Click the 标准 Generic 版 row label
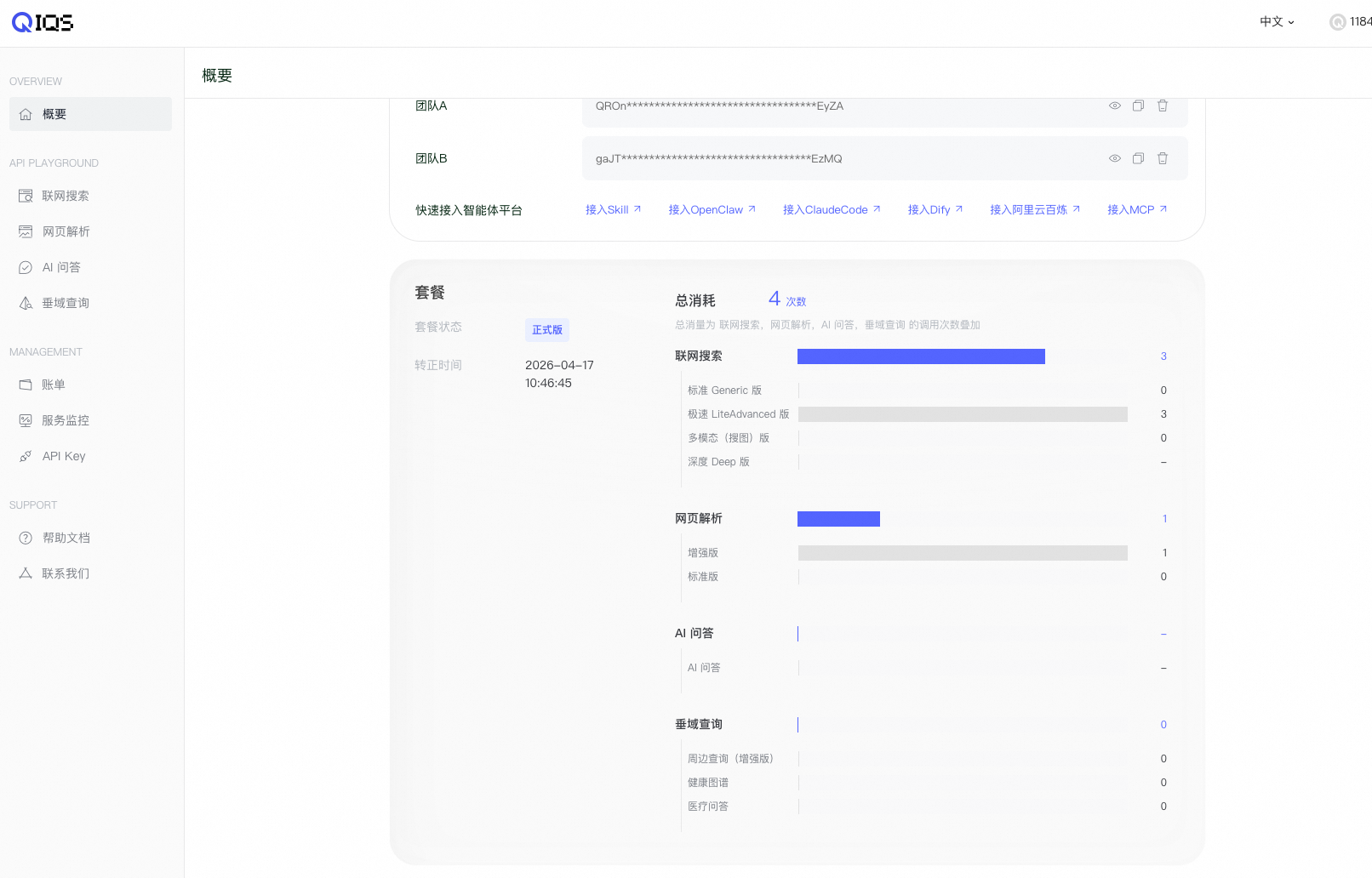The image size is (1372, 878). [725, 391]
